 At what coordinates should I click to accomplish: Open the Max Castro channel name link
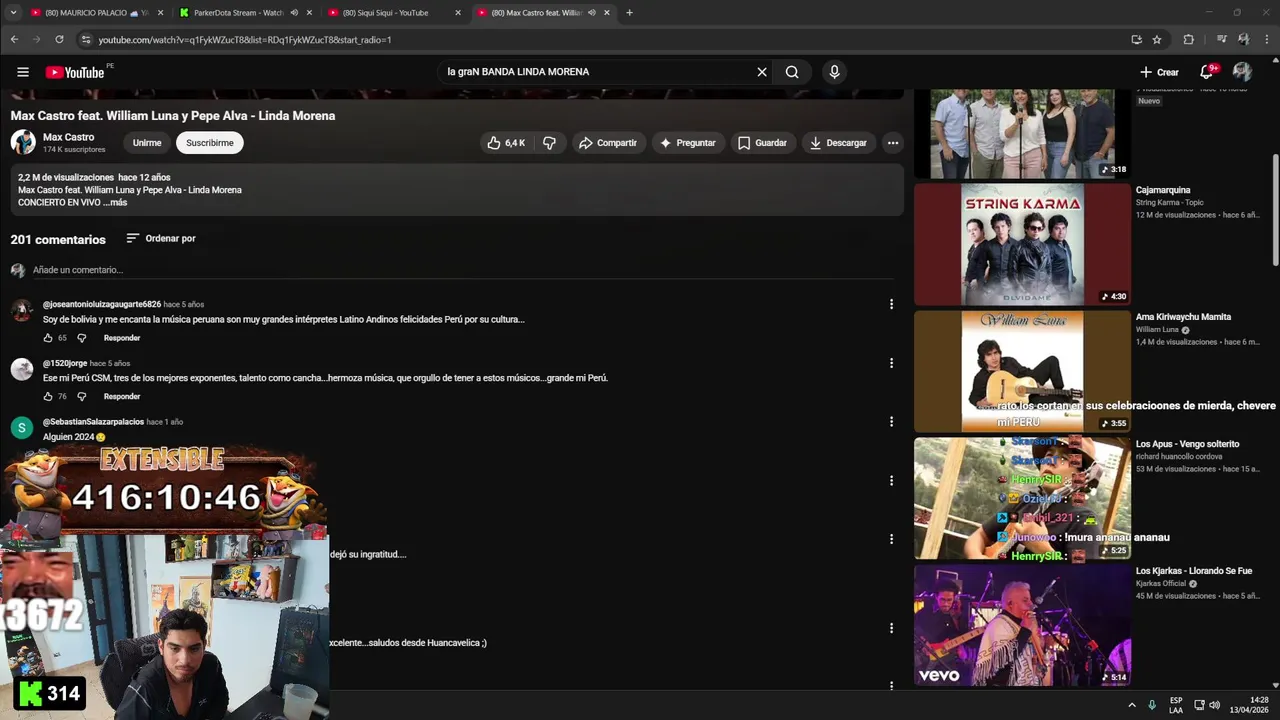click(68, 137)
